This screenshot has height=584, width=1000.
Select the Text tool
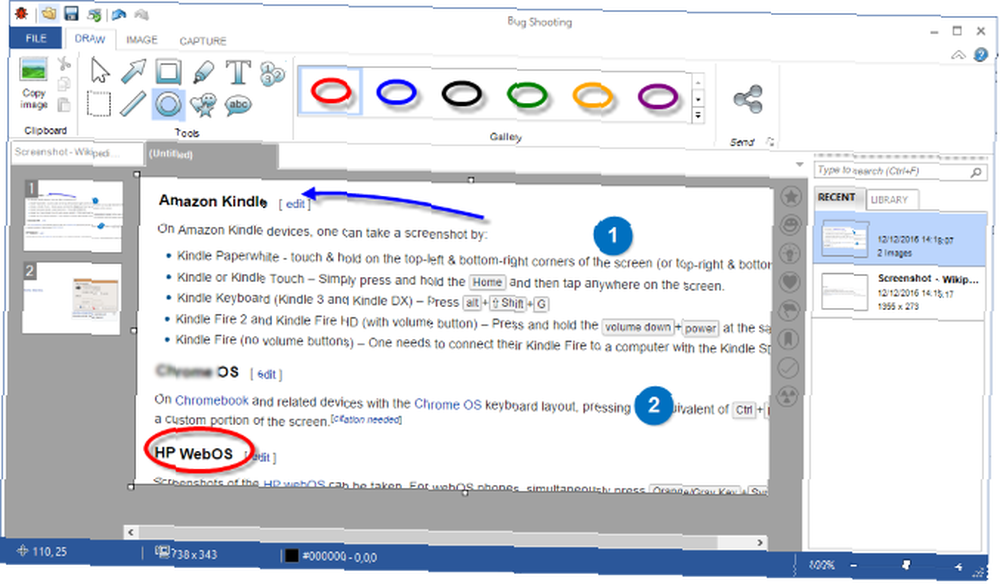239,73
